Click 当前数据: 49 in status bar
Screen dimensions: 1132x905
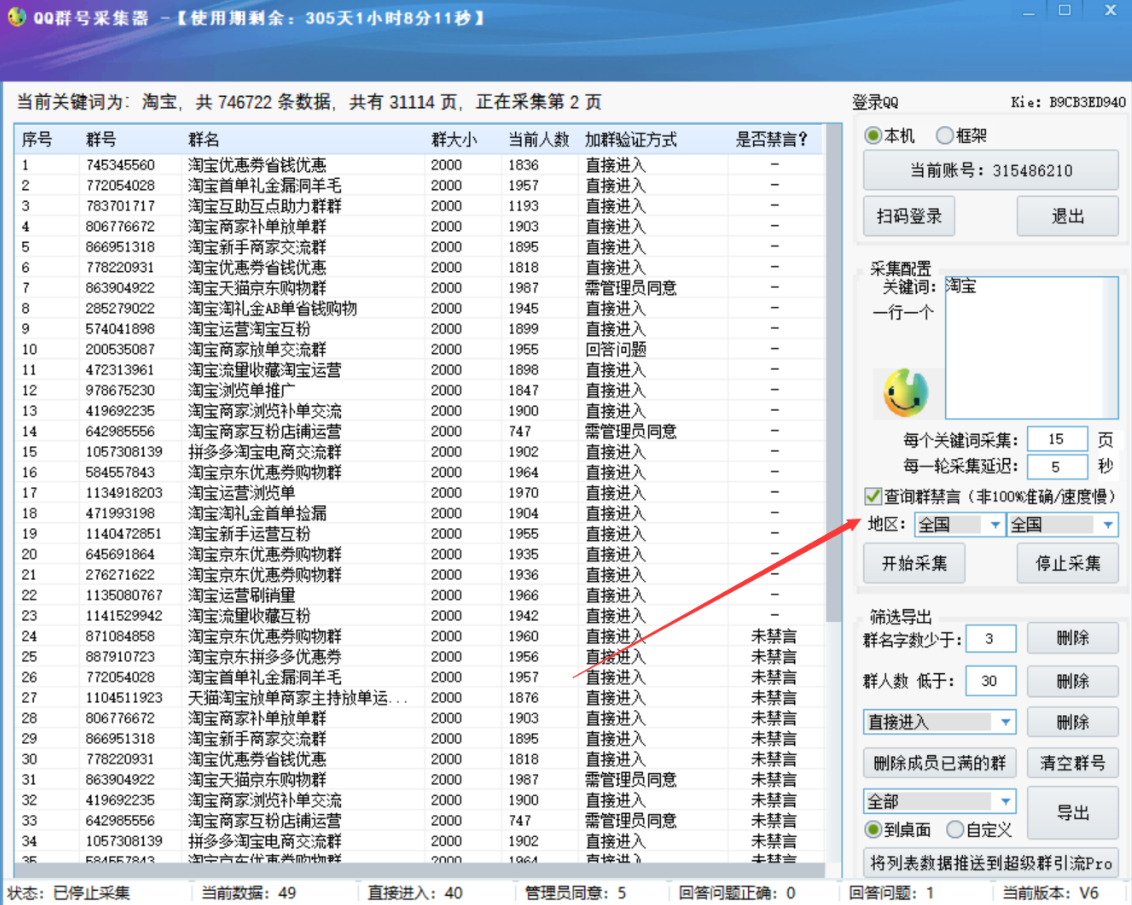tap(248, 893)
